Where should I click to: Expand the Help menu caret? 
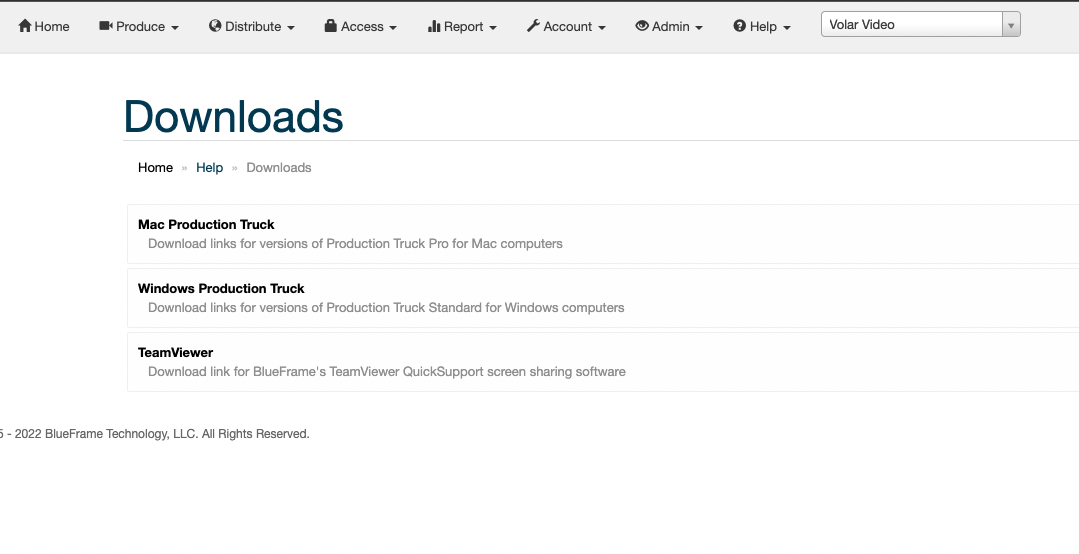point(787,28)
